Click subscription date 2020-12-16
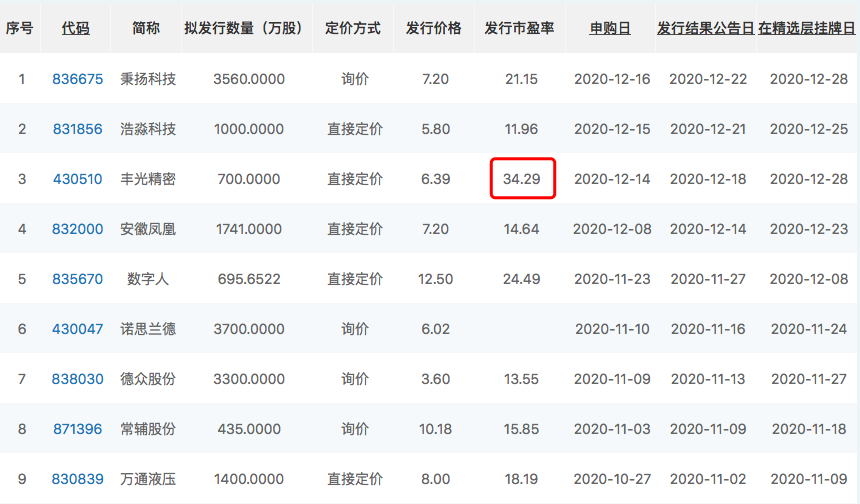This screenshot has width=860, height=504. (x=612, y=79)
